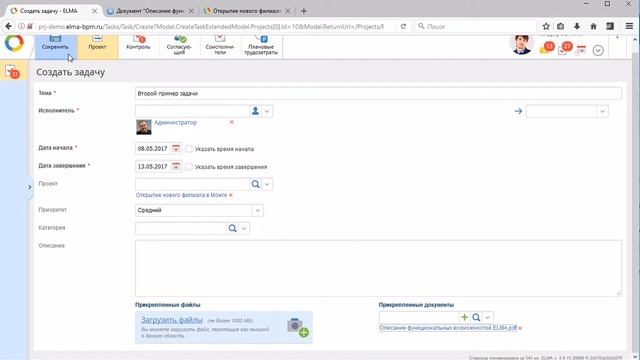Open calendar picker for Дата завершения
The image size is (640, 360).
pyautogui.click(x=176, y=167)
